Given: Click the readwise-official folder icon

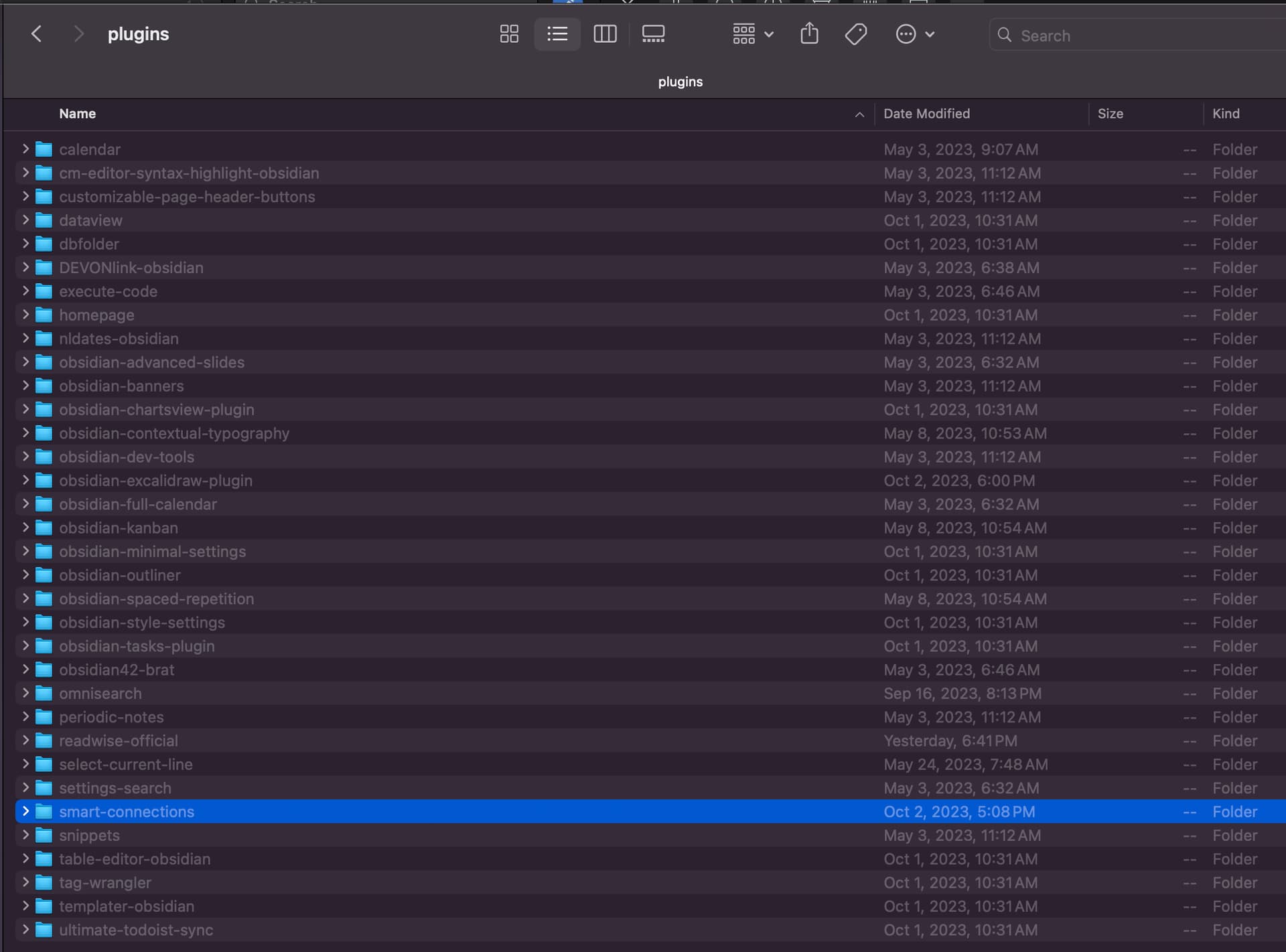Looking at the screenshot, I should (44, 740).
